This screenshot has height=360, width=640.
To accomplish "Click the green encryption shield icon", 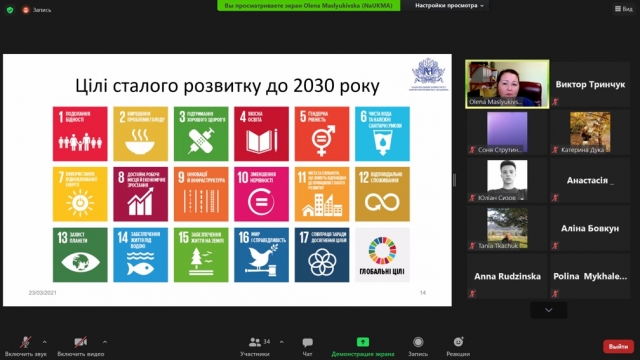I will pyautogui.click(x=10, y=10).
